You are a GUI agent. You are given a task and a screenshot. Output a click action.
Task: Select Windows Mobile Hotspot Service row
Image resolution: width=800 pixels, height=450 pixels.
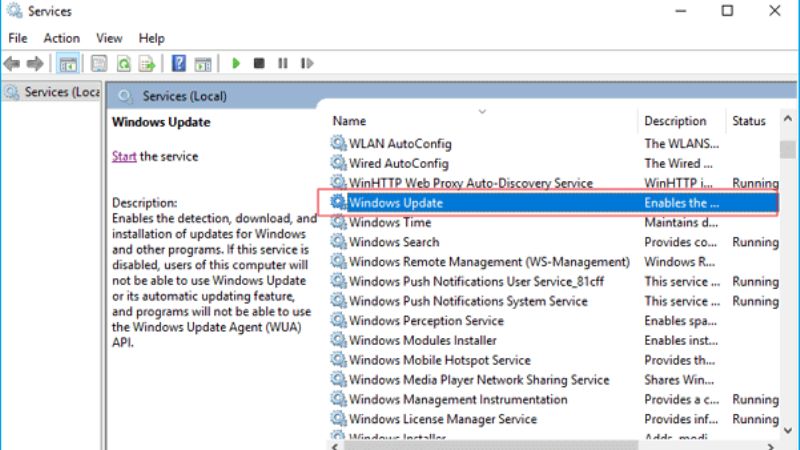(x=554, y=360)
